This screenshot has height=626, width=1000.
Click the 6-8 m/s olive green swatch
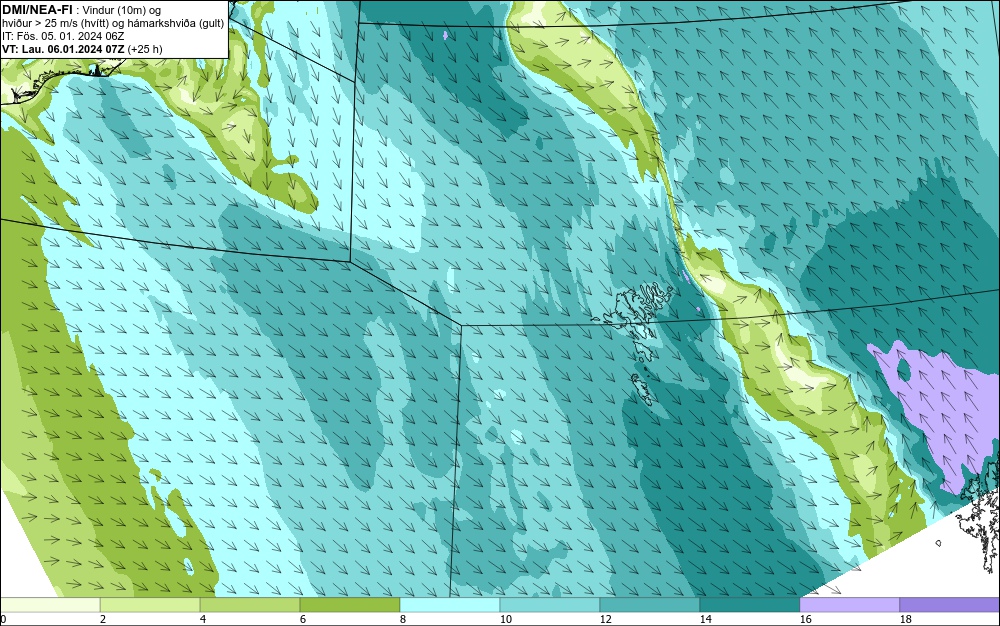point(349,605)
